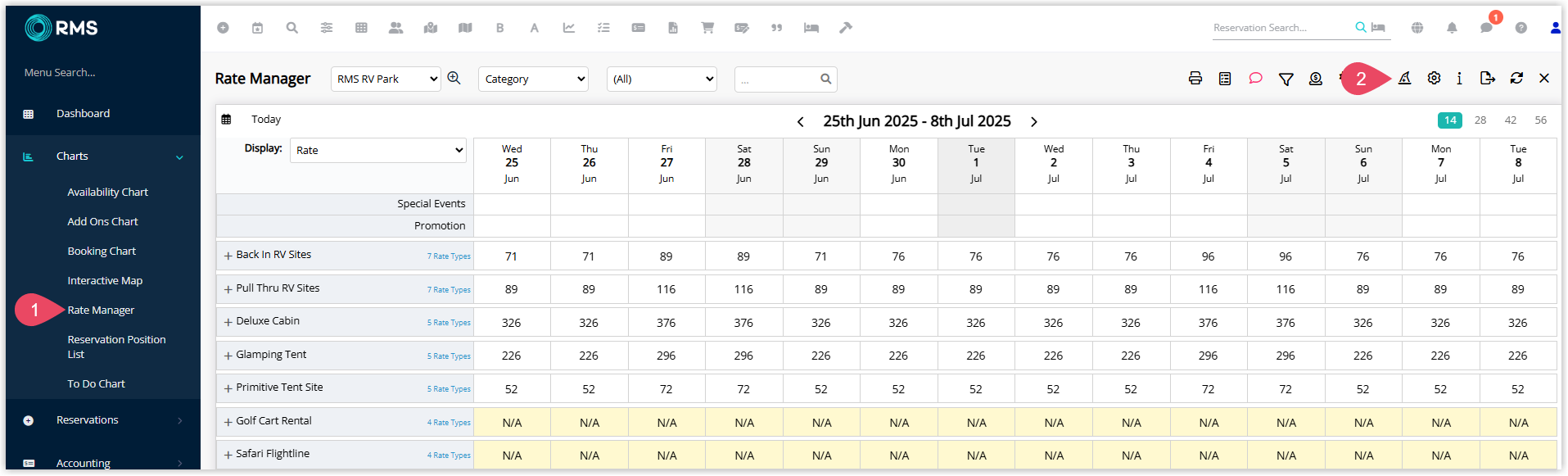Click the hammer icon in top toolbar
The image size is (1568, 476).
point(846,28)
